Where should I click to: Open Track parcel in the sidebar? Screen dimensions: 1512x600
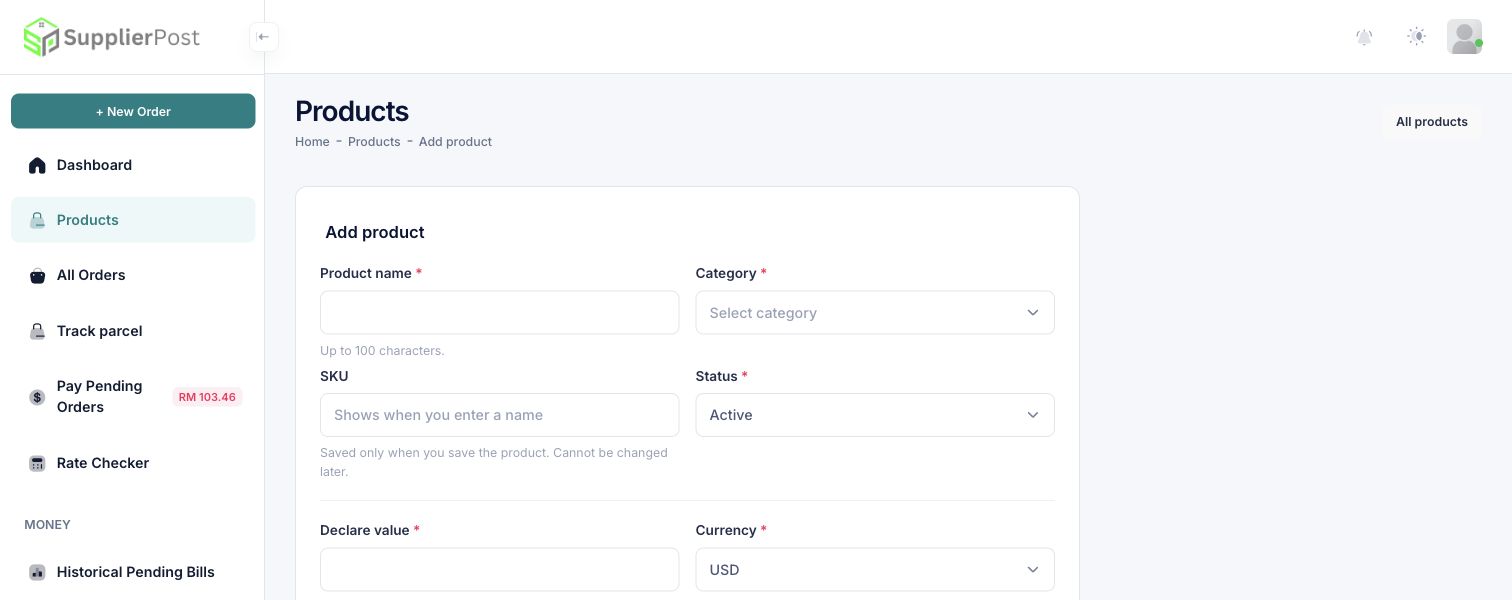point(133,331)
